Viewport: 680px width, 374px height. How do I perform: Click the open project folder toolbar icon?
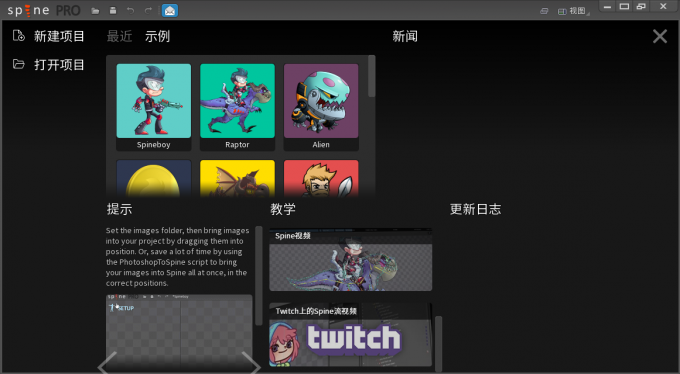pyautogui.click(x=95, y=11)
